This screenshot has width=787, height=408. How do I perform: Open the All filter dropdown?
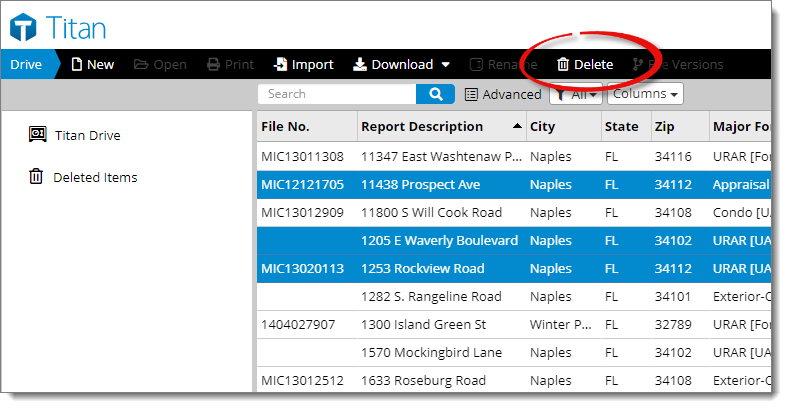click(x=578, y=94)
